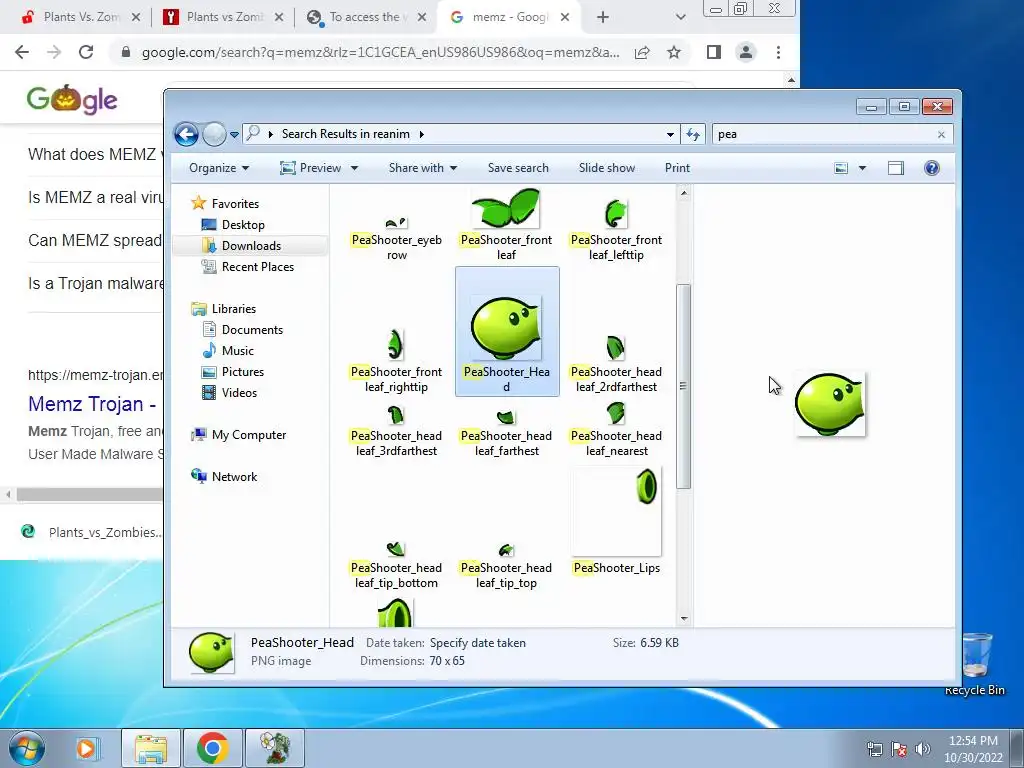Bookmark this page with star icon
The height and width of the screenshot is (768, 1024).
tap(674, 52)
